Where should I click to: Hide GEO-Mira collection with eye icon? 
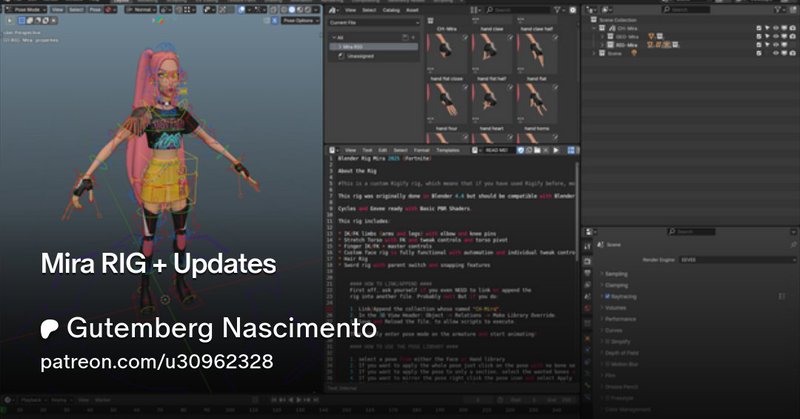point(776,36)
